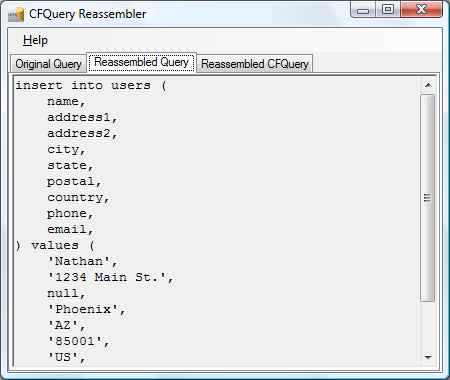The height and width of the screenshot is (380, 450).
Task: Click the '1234 Main St.' value line
Action: click(110, 277)
